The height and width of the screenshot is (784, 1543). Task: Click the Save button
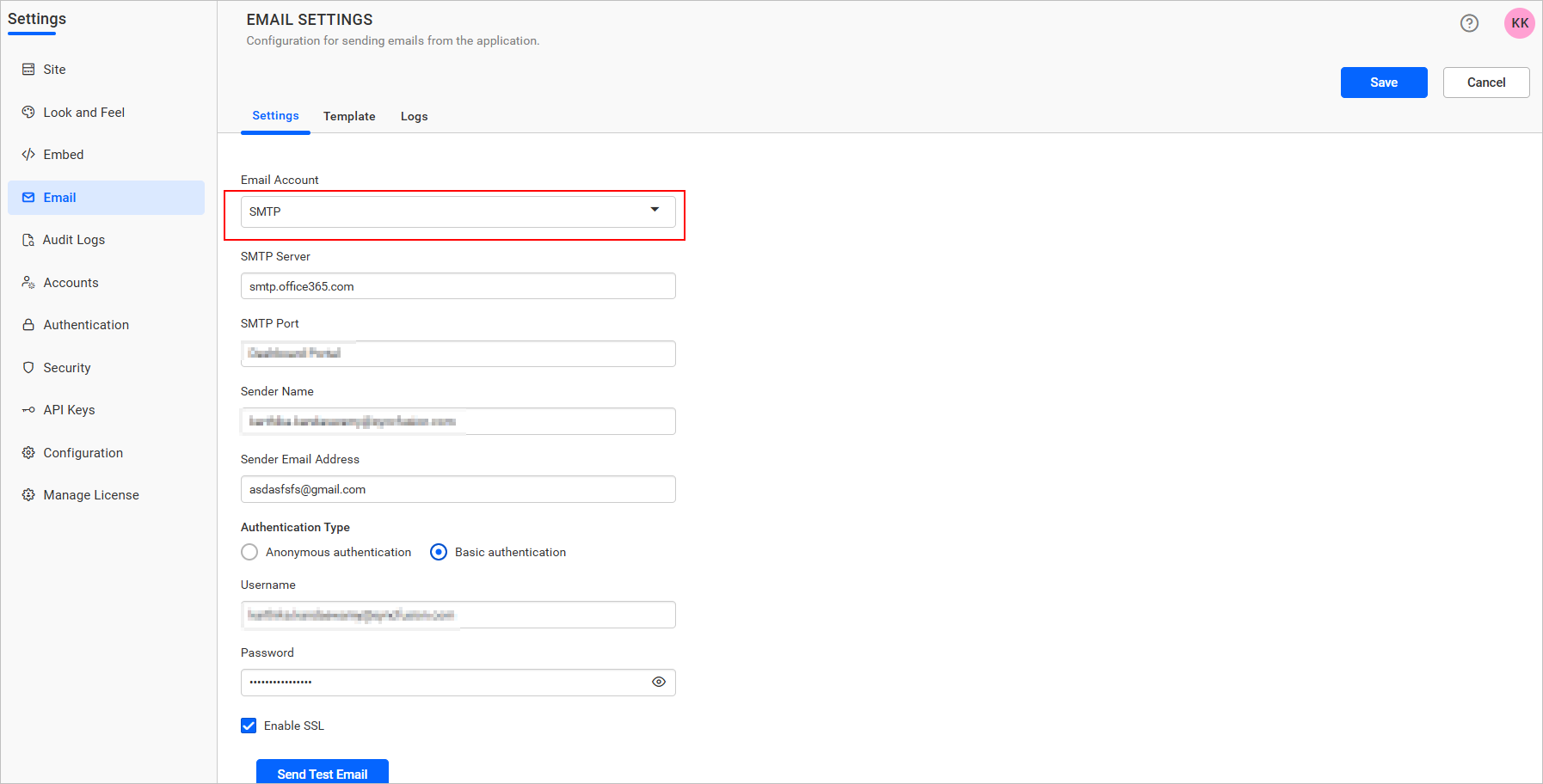pos(1384,83)
